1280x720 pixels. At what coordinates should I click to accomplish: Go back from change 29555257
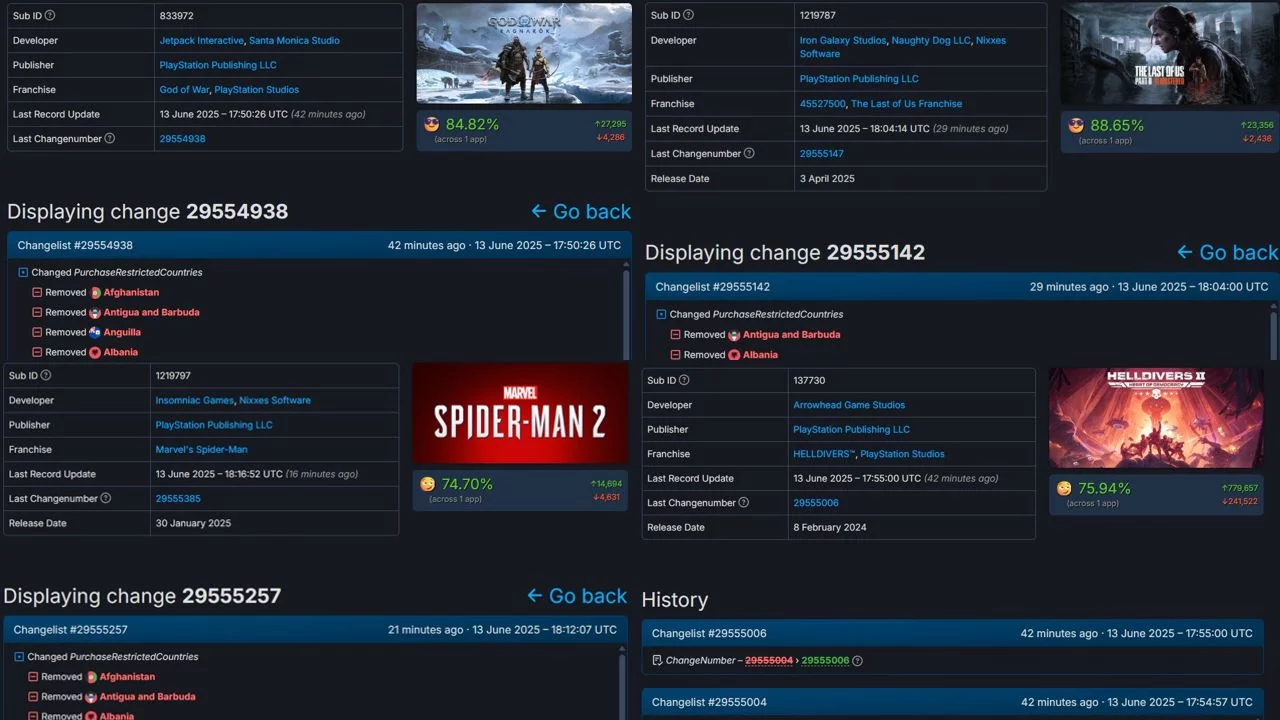pos(577,596)
